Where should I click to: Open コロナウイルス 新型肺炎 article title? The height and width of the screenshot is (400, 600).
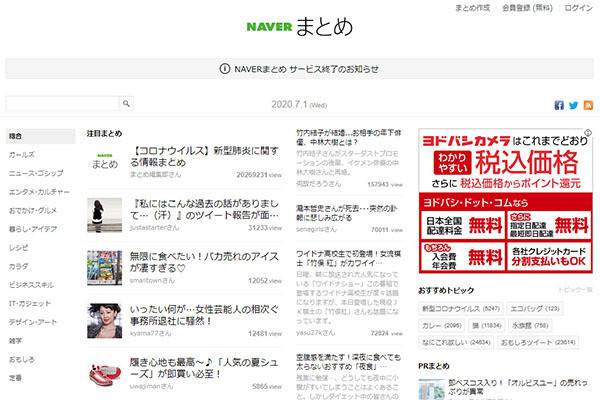[204, 157]
